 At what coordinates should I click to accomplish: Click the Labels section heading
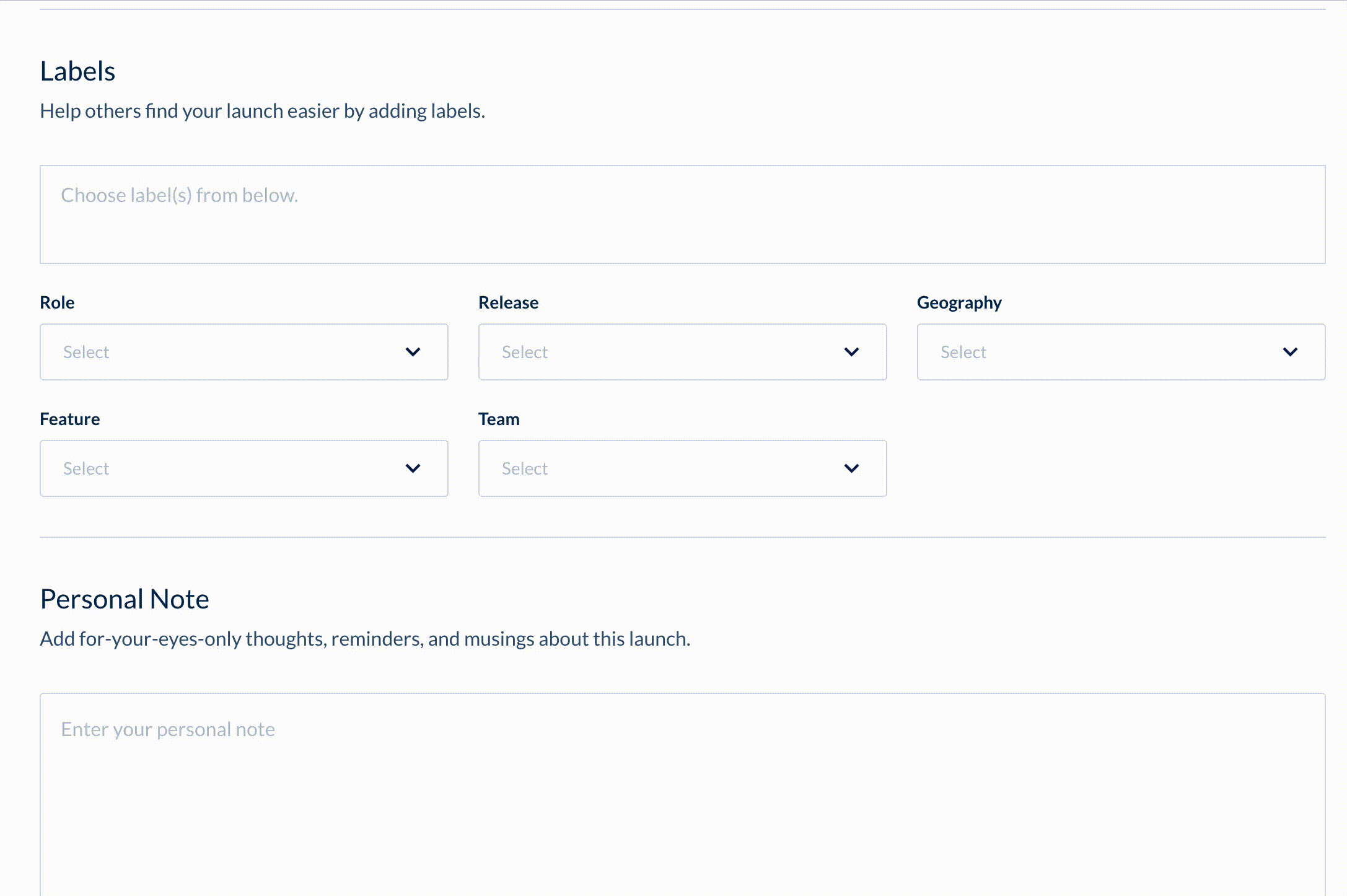[x=77, y=71]
